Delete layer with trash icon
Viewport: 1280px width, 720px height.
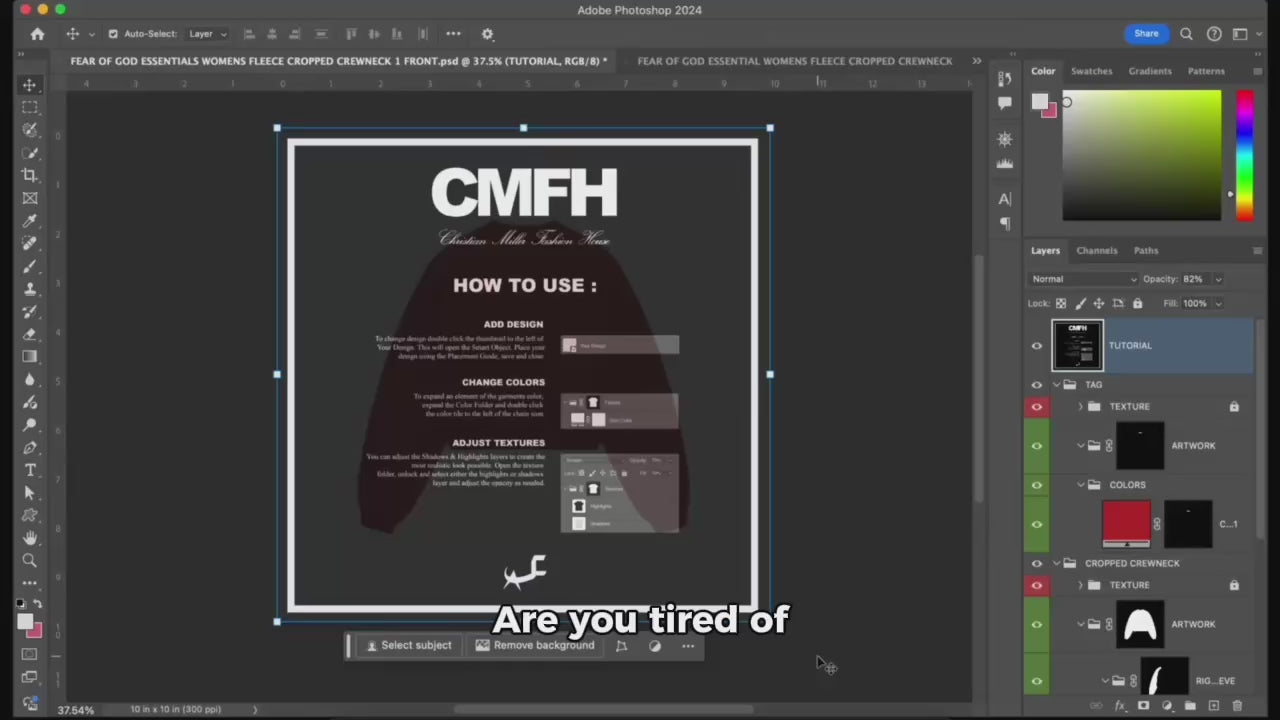click(1237, 706)
